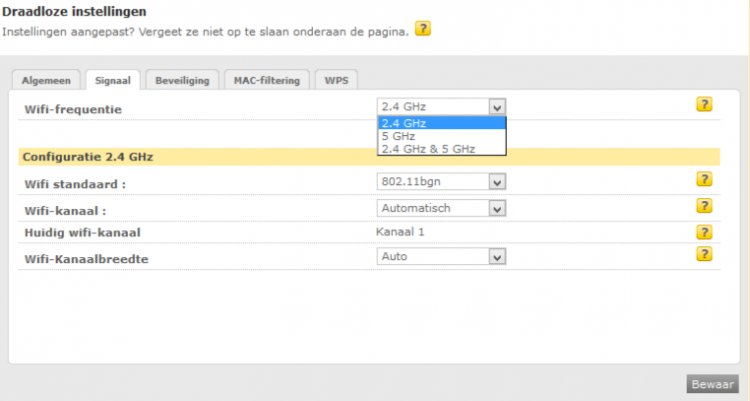Select the WPS tab
The width and height of the screenshot is (750, 401).
pos(336,81)
